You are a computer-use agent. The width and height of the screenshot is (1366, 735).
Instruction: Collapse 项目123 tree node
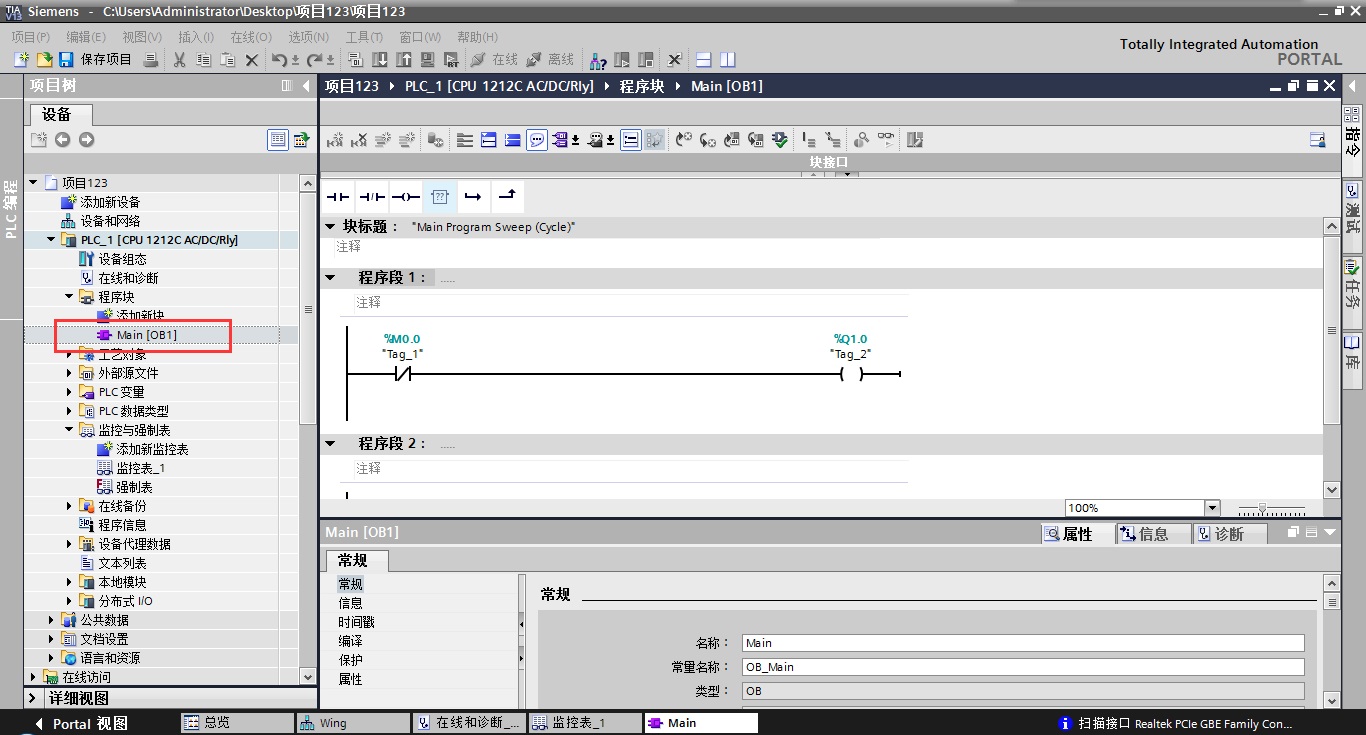click(x=33, y=183)
